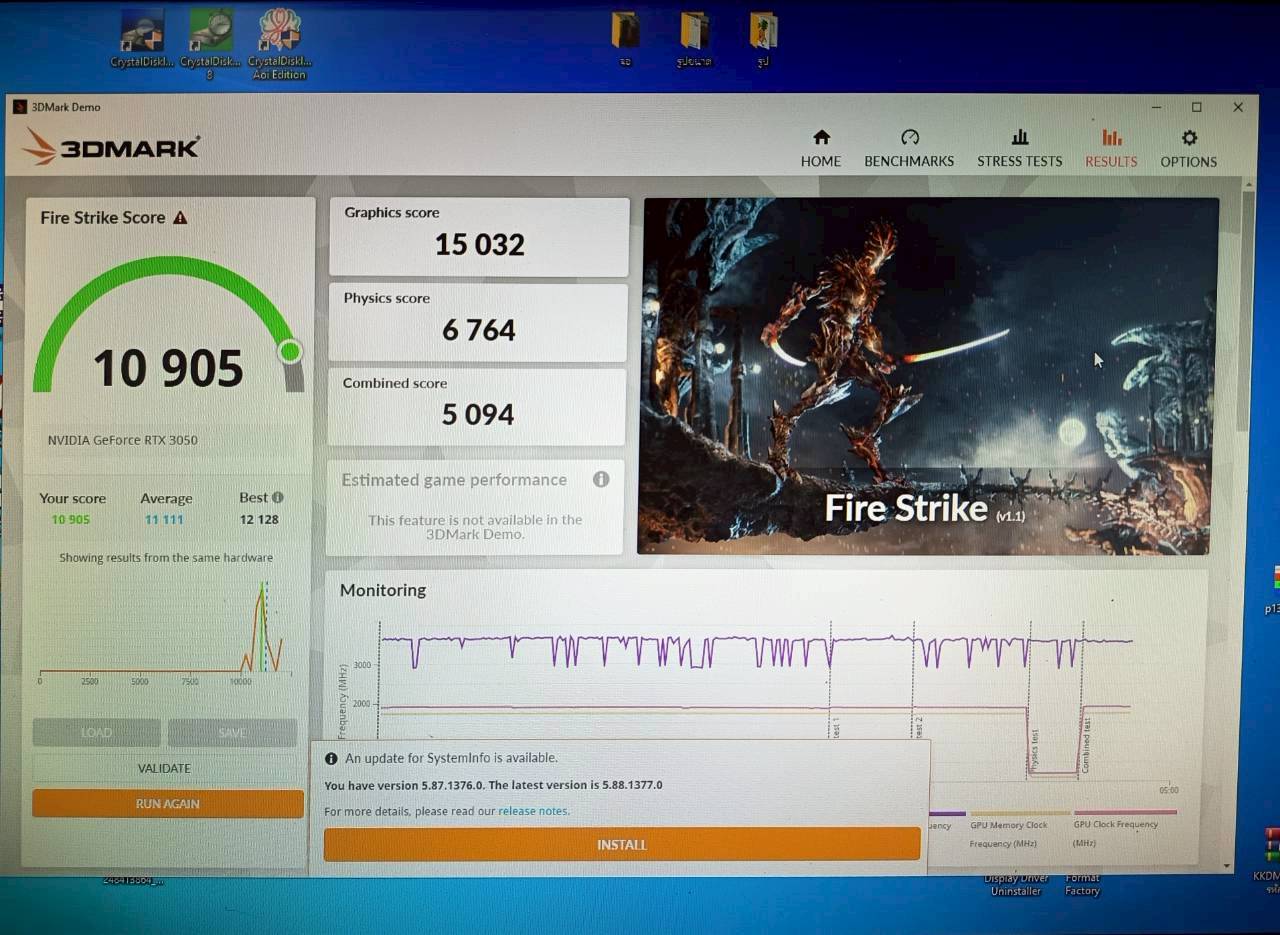1280x935 pixels.
Task: Switch to the BENCHMARKS tab
Action: tap(908, 148)
